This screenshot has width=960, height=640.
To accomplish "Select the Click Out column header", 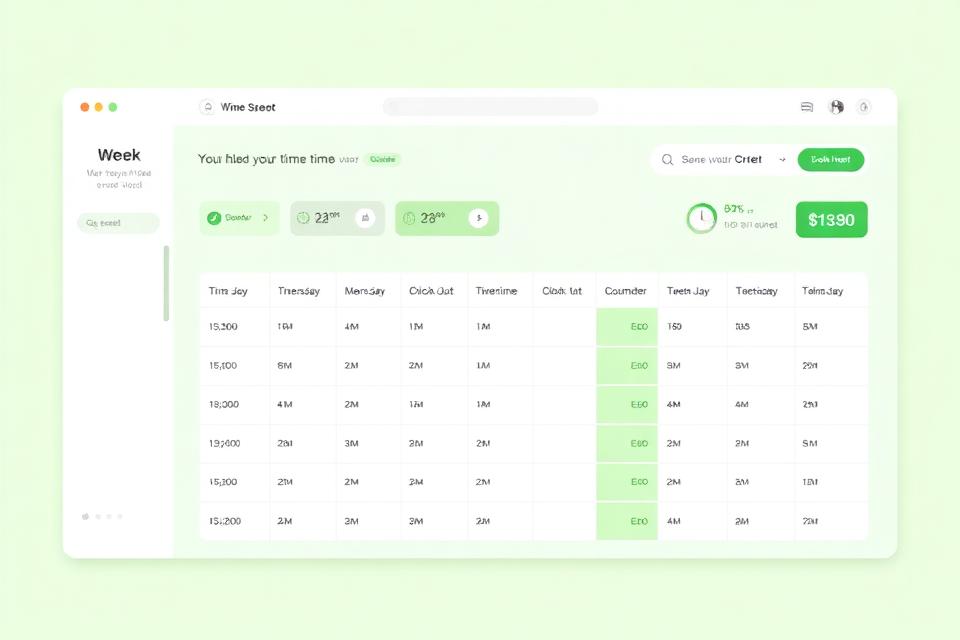I will tap(431, 291).
